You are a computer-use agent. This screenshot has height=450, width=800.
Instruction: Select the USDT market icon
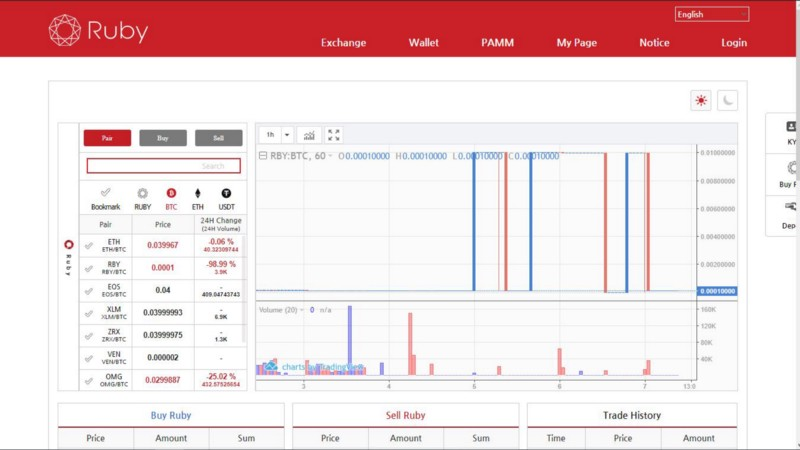(226, 198)
